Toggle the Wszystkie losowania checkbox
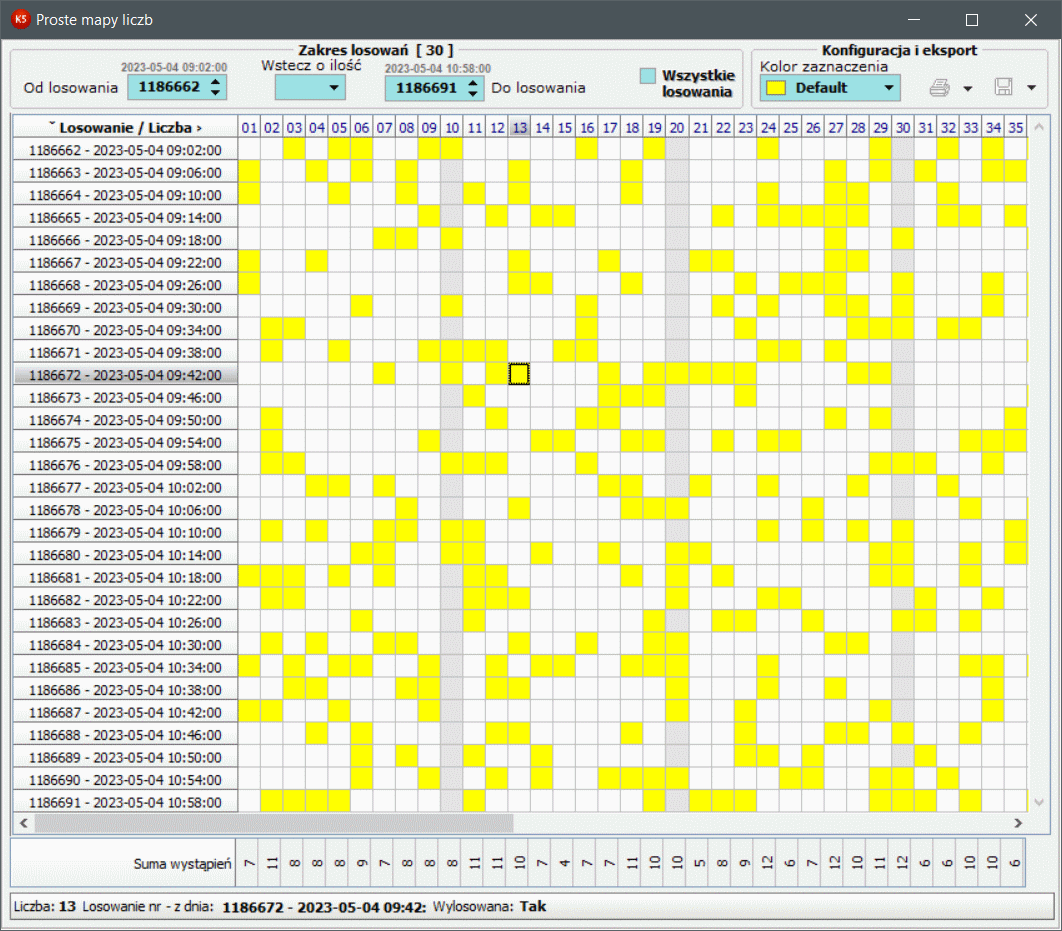Viewport: 1062px width, 931px height. pos(647,76)
